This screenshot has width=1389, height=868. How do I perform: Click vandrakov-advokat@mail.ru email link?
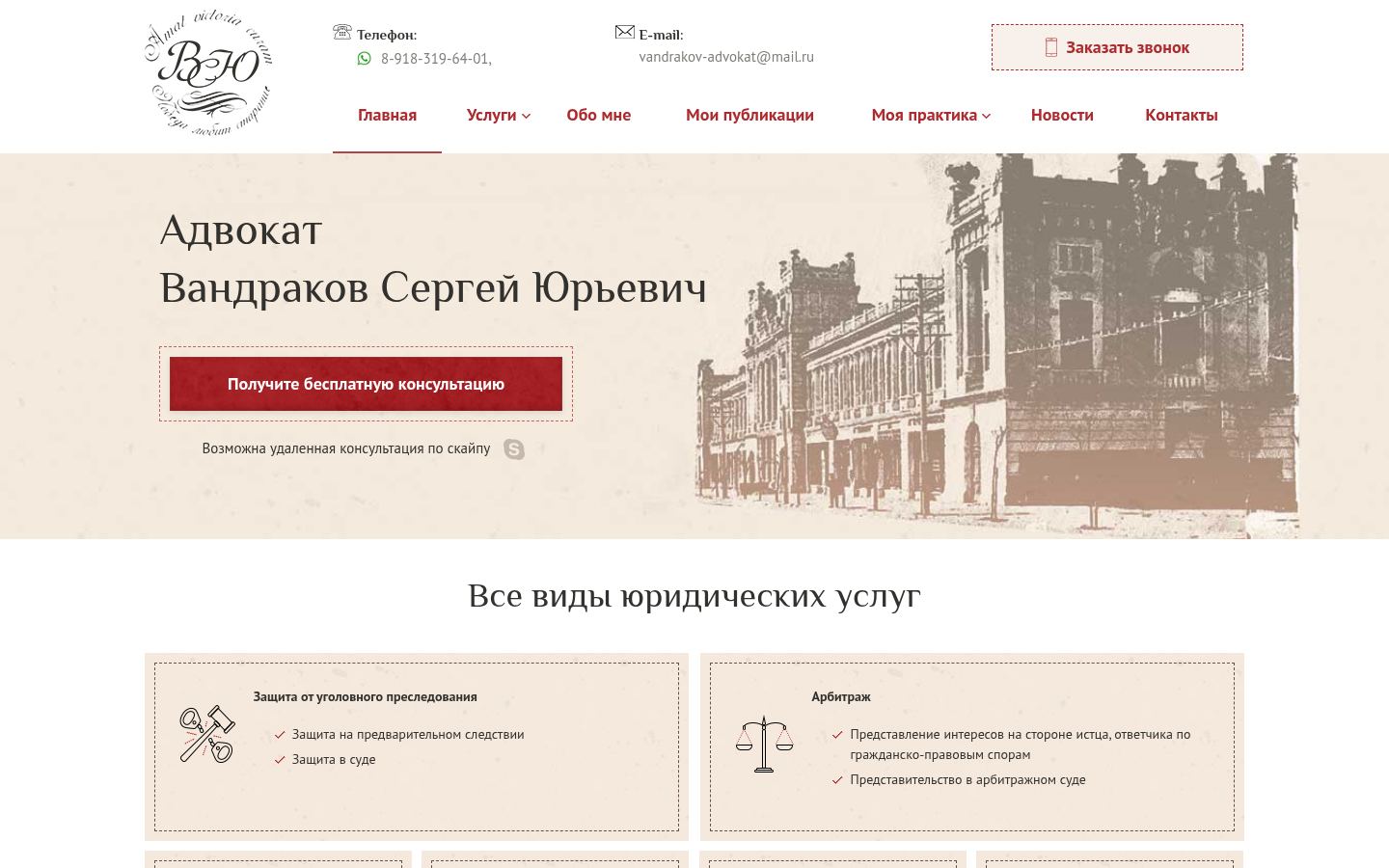[x=726, y=57]
